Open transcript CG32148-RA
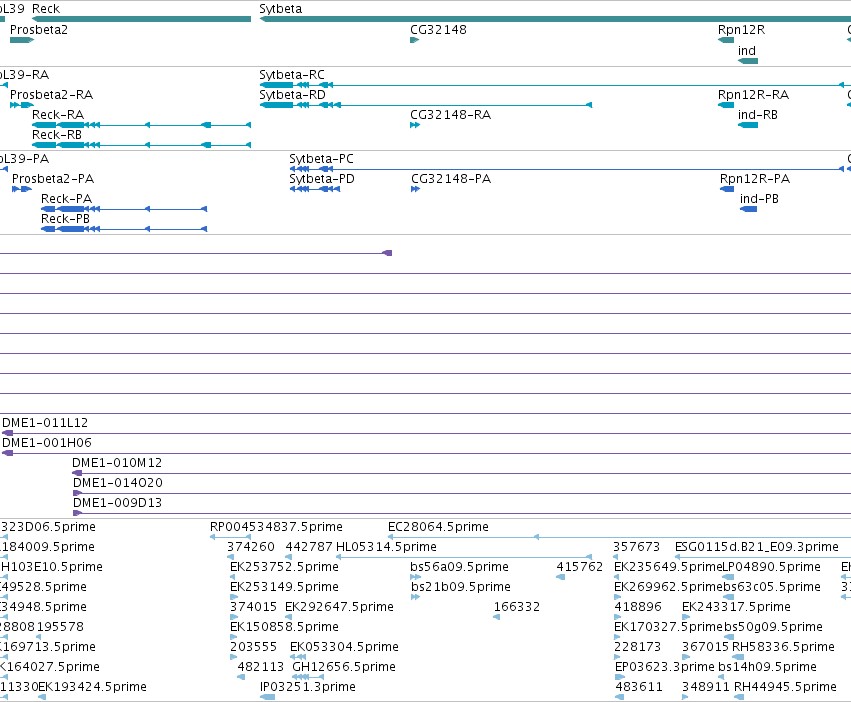This screenshot has width=851, height=702. click(x=415, y=125)
